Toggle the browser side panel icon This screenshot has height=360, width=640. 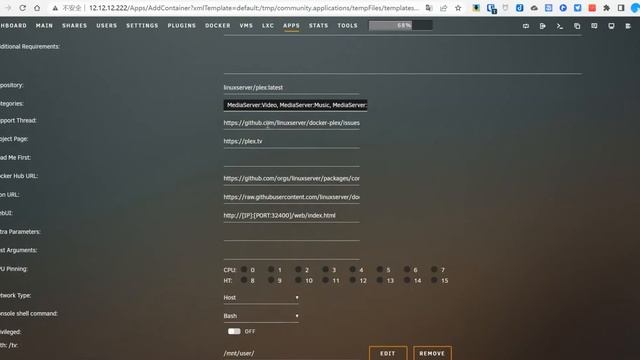pyautogui.click(x=621, y=8)
